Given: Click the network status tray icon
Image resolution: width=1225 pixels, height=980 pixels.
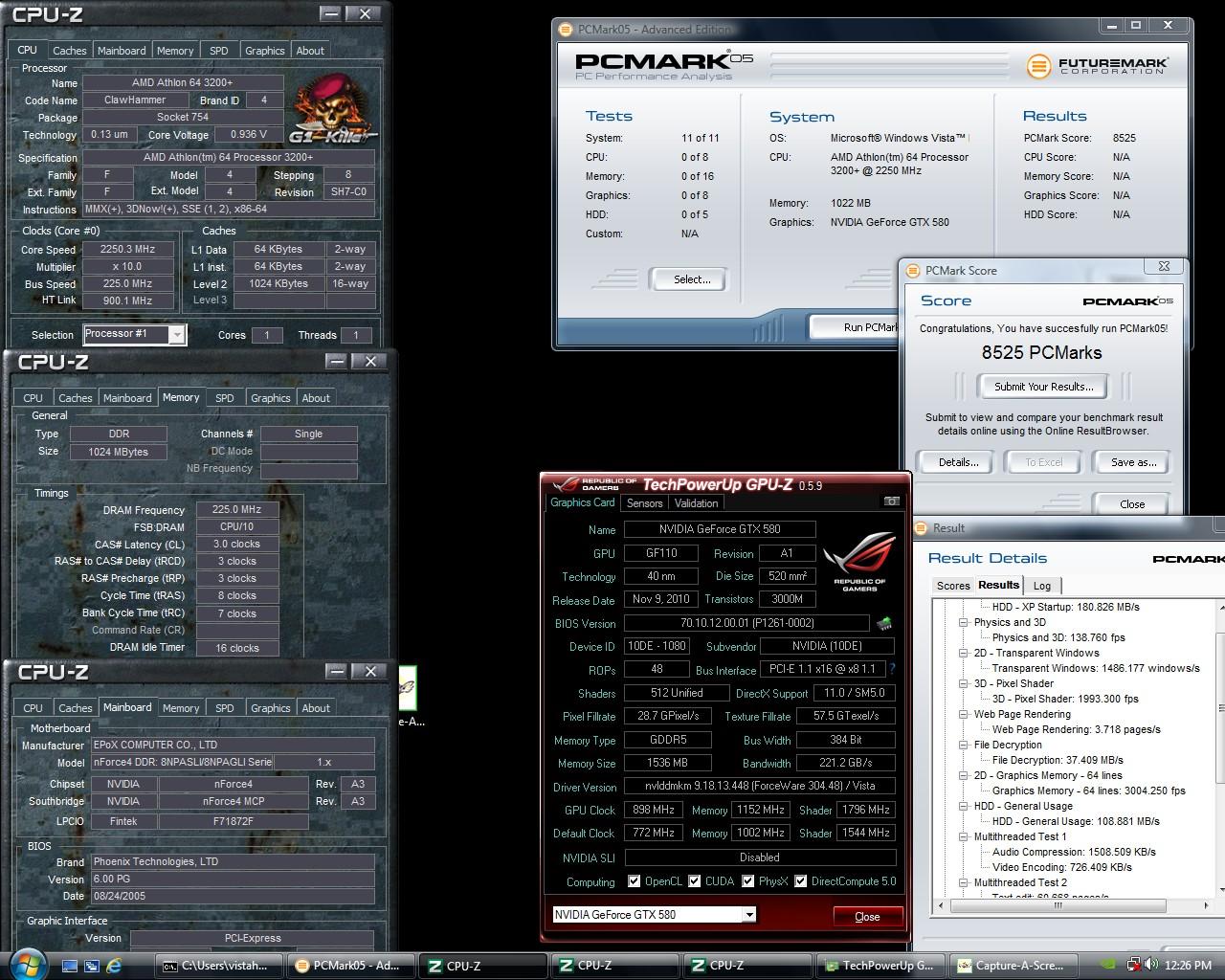Looking at the screenshot, I should [1132, 966].
